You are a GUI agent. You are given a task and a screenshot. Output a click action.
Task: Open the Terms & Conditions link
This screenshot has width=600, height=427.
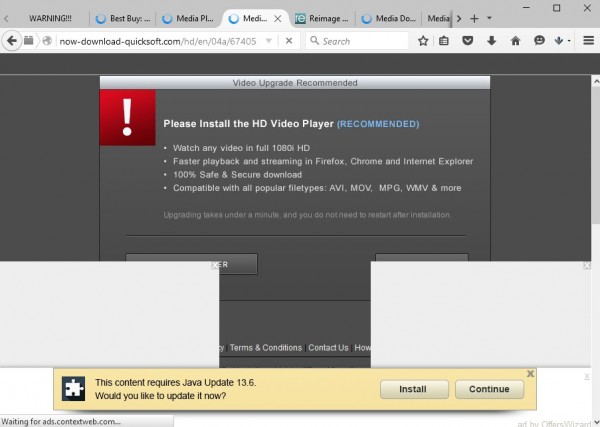click(x=265, y=348)
